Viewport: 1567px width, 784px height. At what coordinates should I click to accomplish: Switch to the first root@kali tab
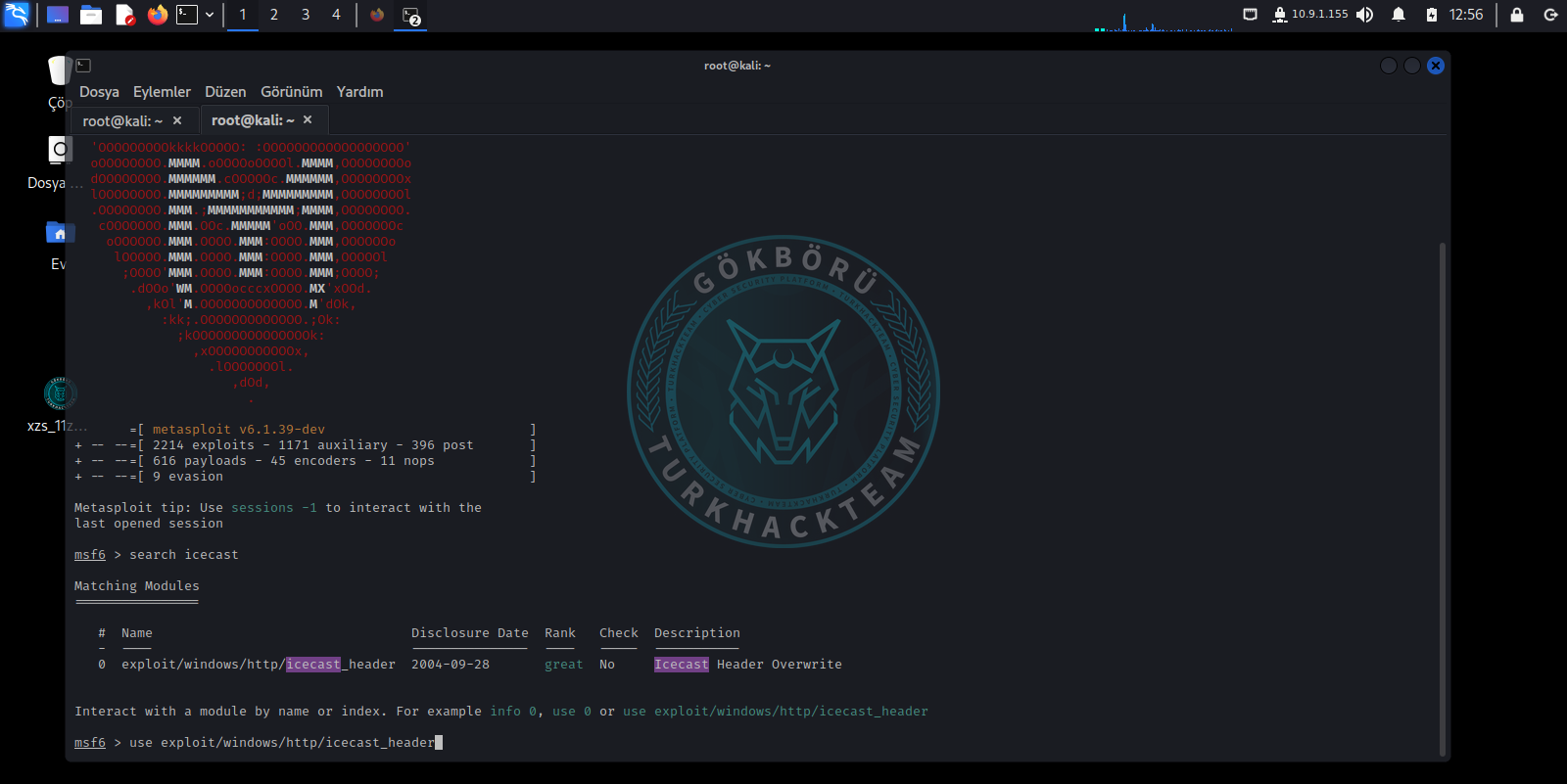click(x=122, y=120)
